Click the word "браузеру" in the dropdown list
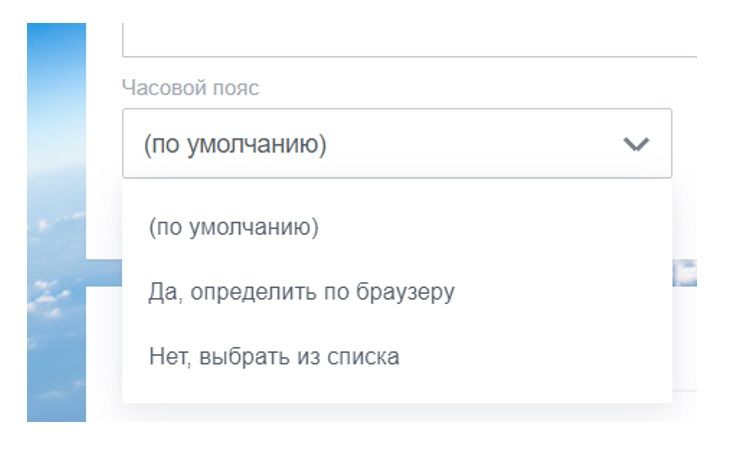 click(412, 292)
